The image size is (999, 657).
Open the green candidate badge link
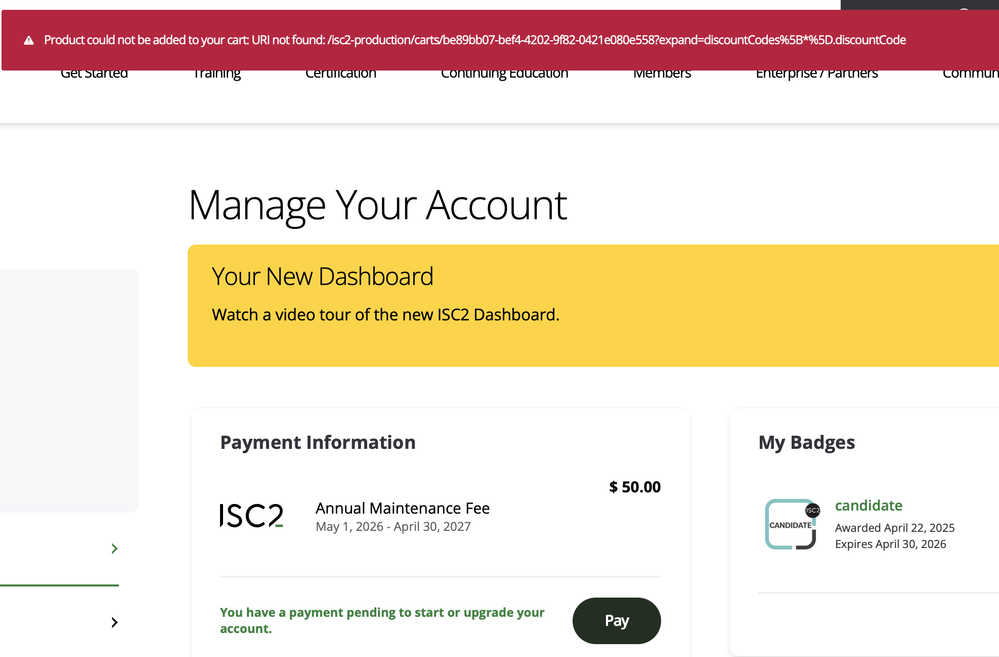(868, 506)
